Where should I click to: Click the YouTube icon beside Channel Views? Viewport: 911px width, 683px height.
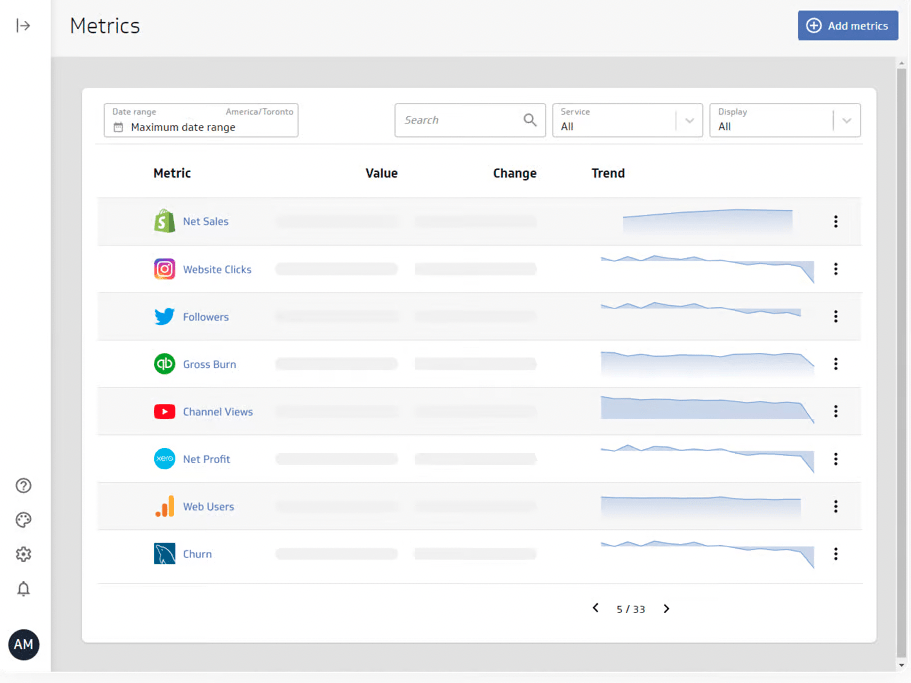click(x=165, y=412)
